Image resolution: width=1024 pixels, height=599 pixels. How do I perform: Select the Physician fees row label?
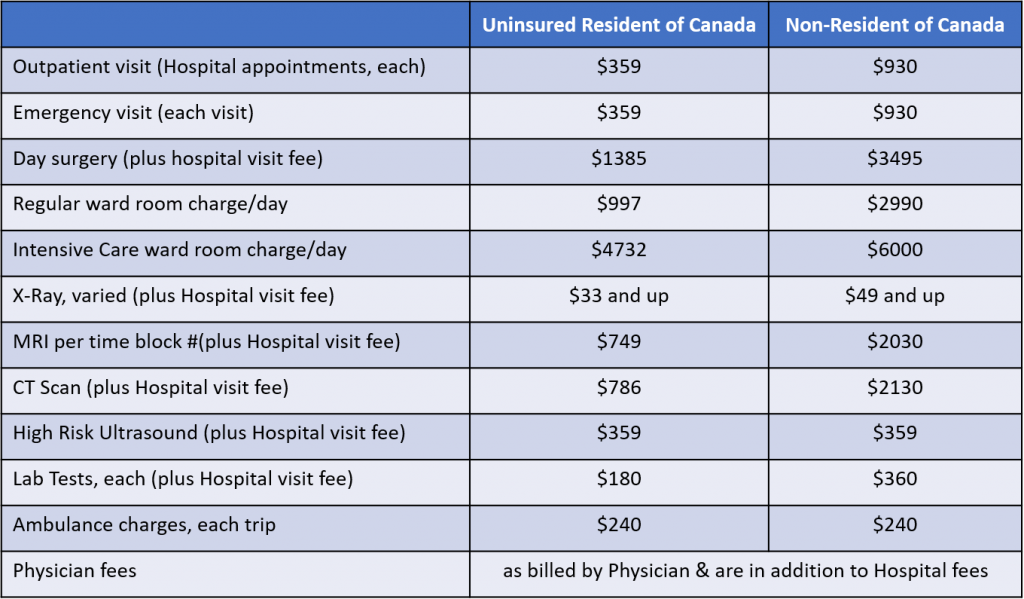pyautogui.click(x=74, y=571)
